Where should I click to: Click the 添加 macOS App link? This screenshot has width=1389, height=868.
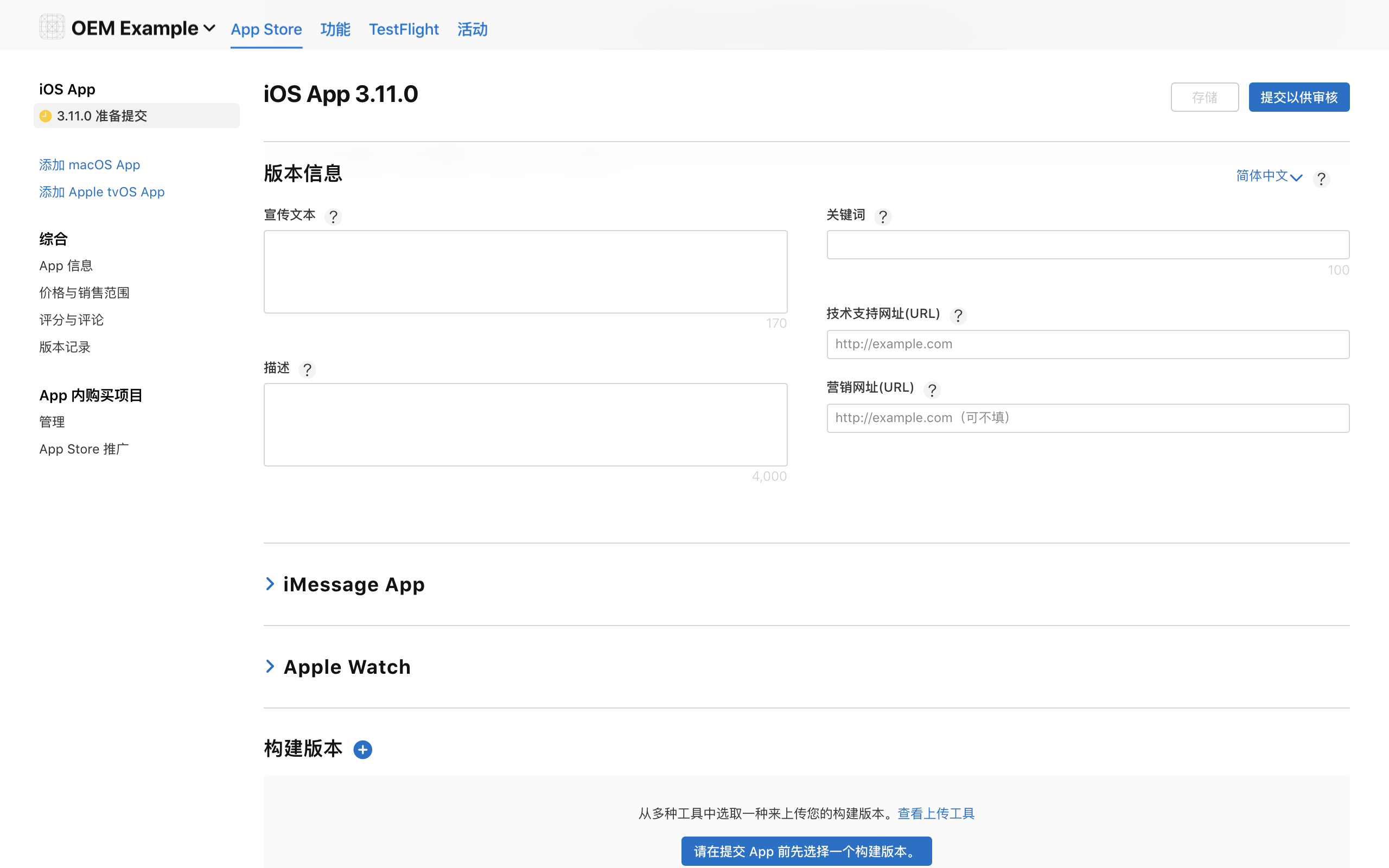coord(90,165)
